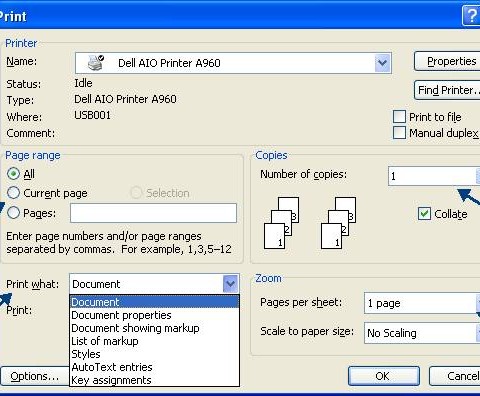
Task: Open the Scale to paper size combo box
Action: pos(422,332)
